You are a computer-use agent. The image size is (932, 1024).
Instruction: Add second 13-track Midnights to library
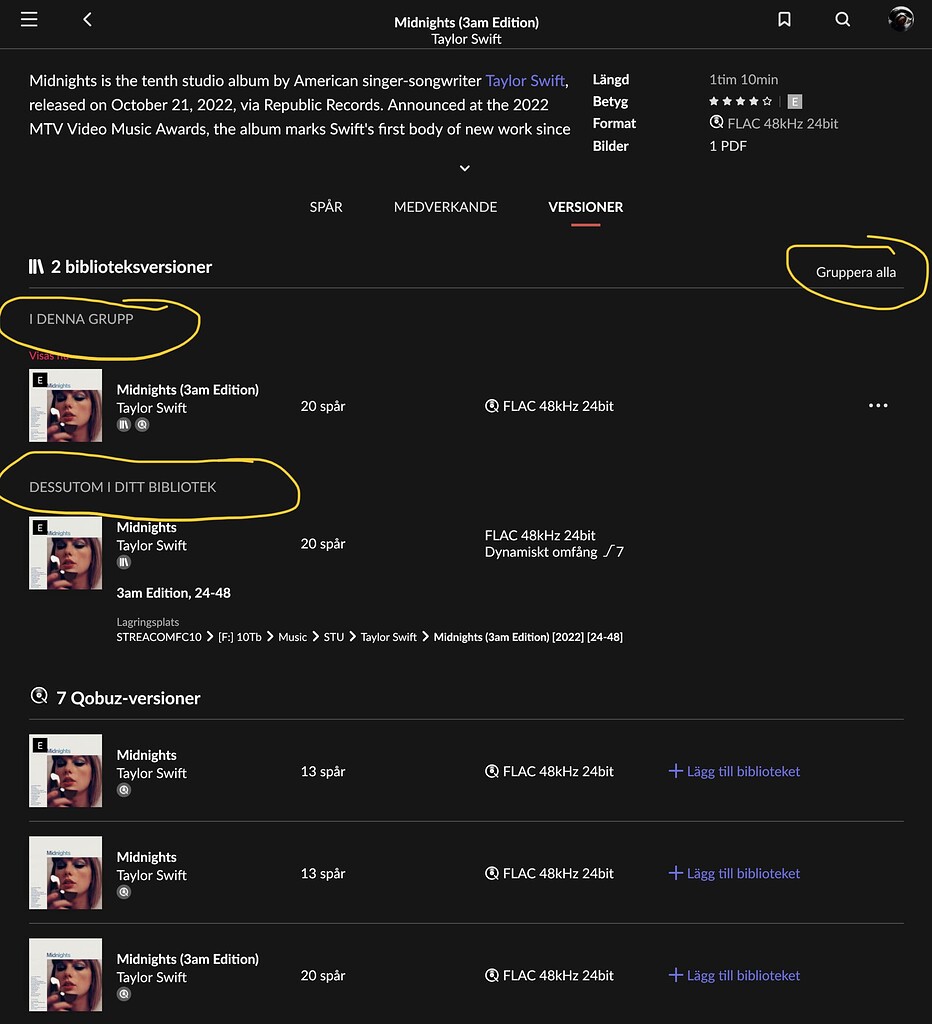(734, 873)
